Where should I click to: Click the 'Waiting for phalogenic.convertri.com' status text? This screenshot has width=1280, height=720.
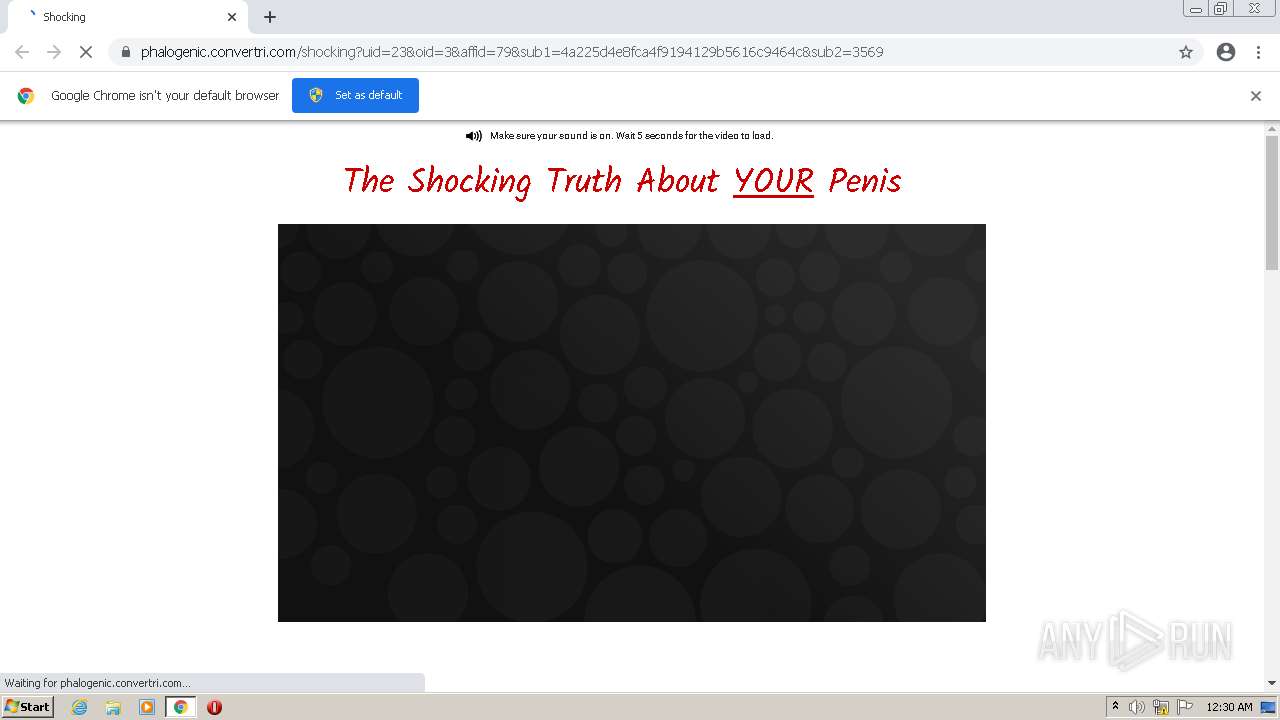coord(97,683)
